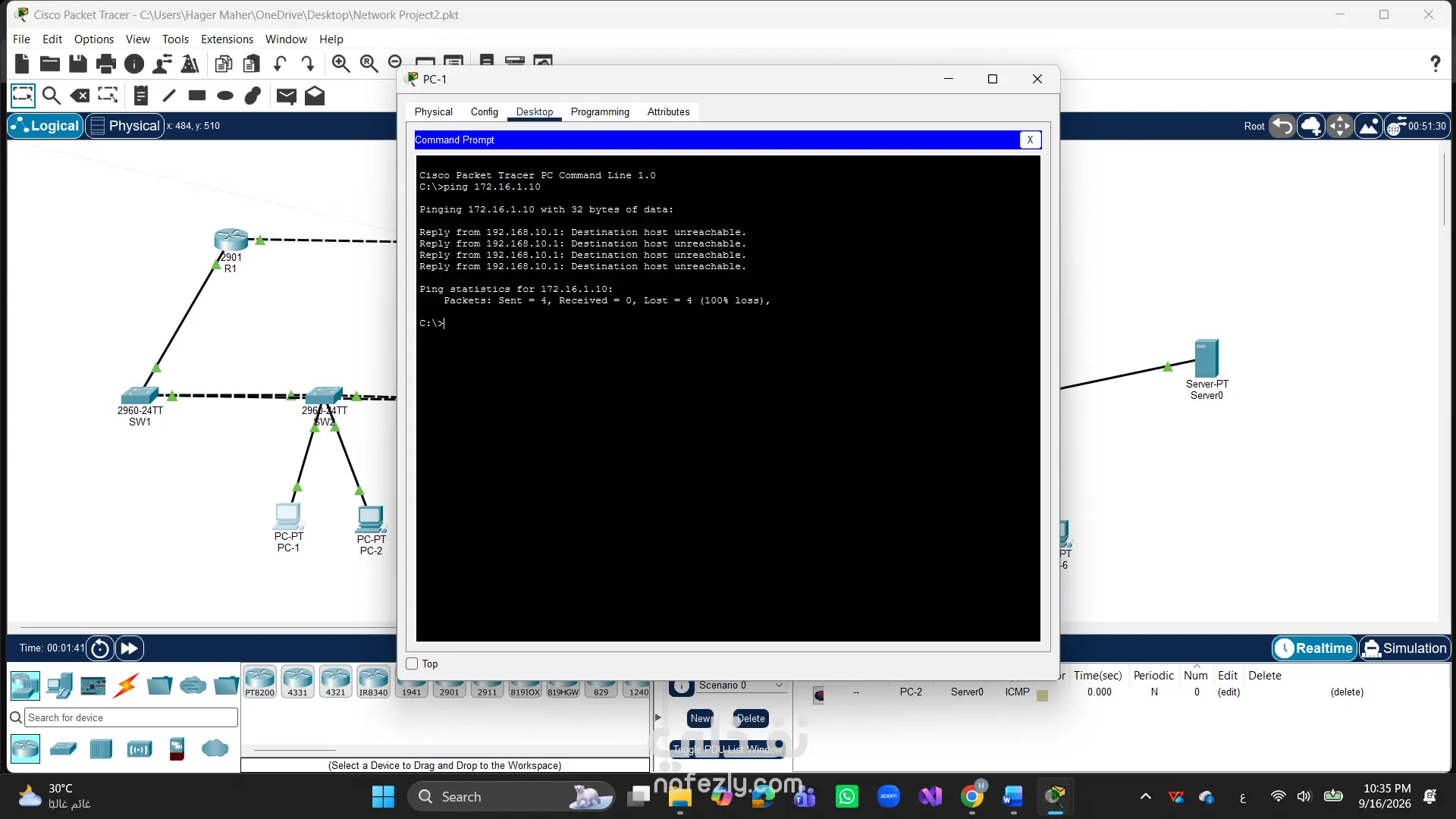Switch to Simulation mode
This screenshot has height=819, width=1456.
[1404, 648]
